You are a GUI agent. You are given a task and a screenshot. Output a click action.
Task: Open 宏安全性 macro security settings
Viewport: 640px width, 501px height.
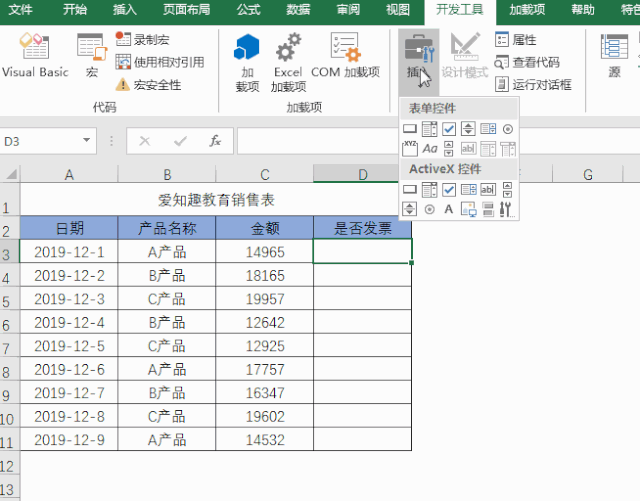(x=148, y=85)
